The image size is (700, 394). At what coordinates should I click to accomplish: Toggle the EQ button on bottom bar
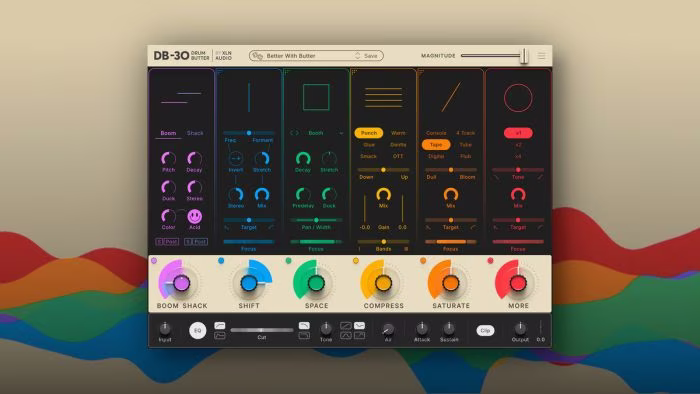(198, 331)
